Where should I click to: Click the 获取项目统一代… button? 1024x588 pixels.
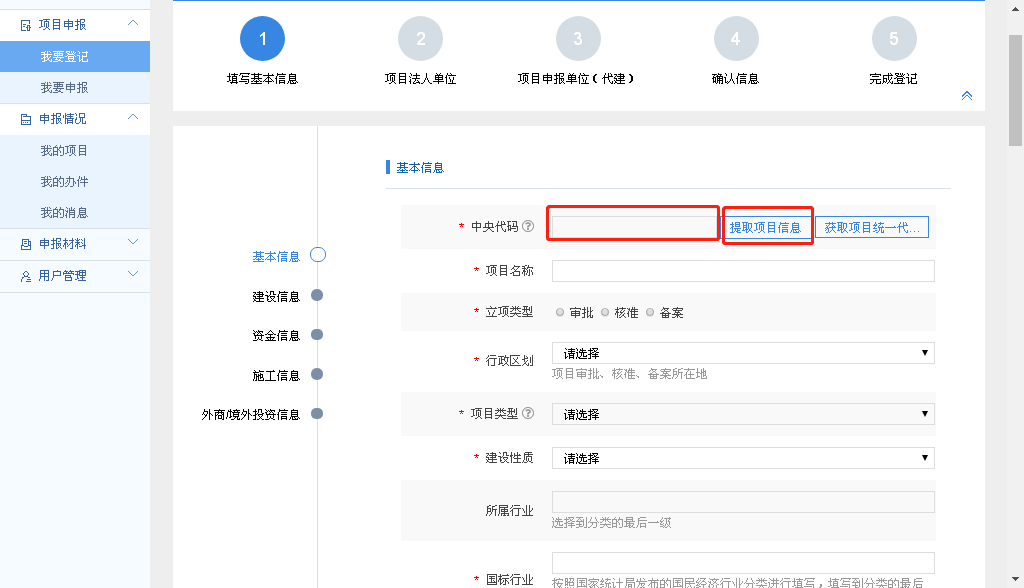872,227
